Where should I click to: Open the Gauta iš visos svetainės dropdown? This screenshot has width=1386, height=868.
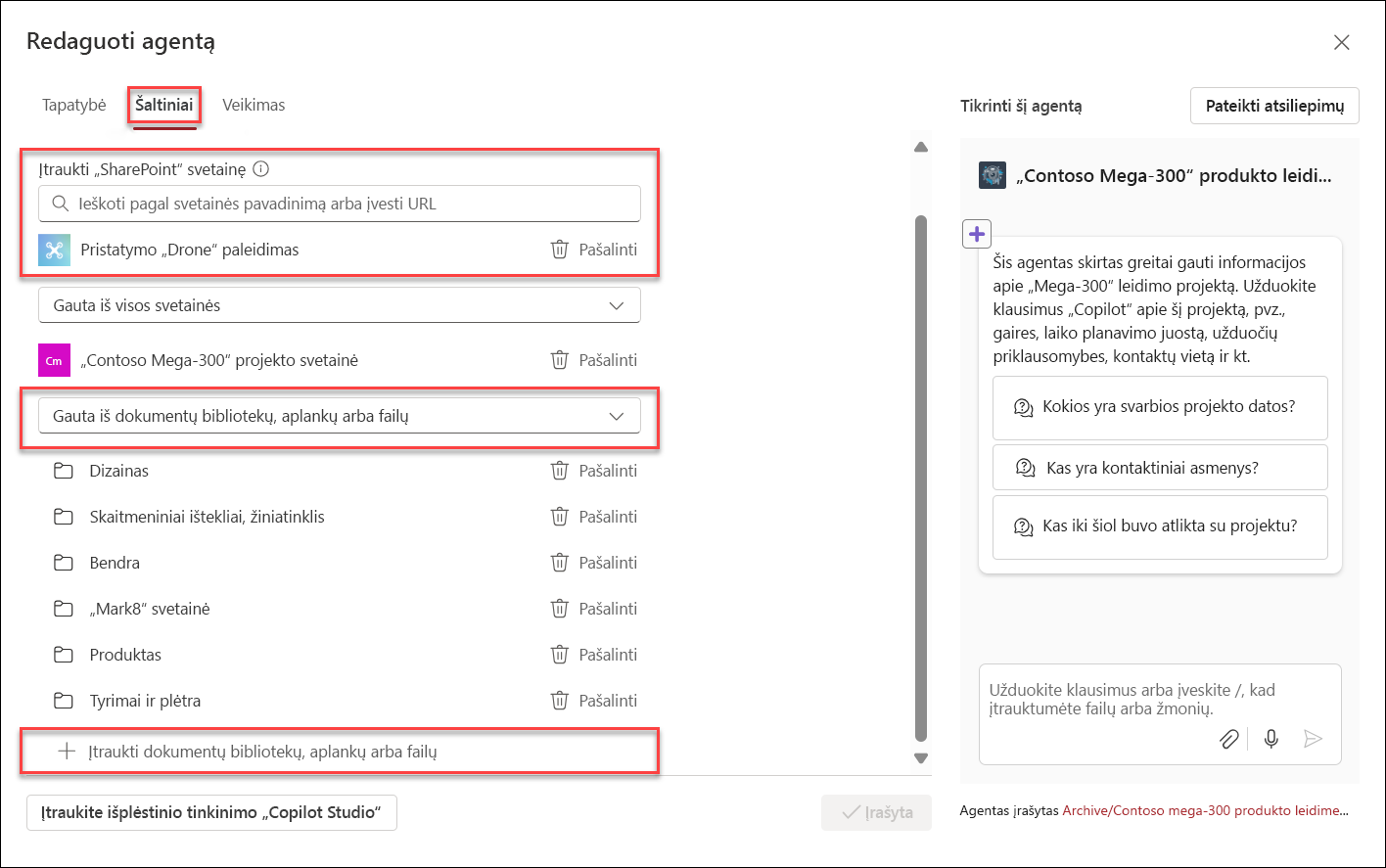coord(340,305)
